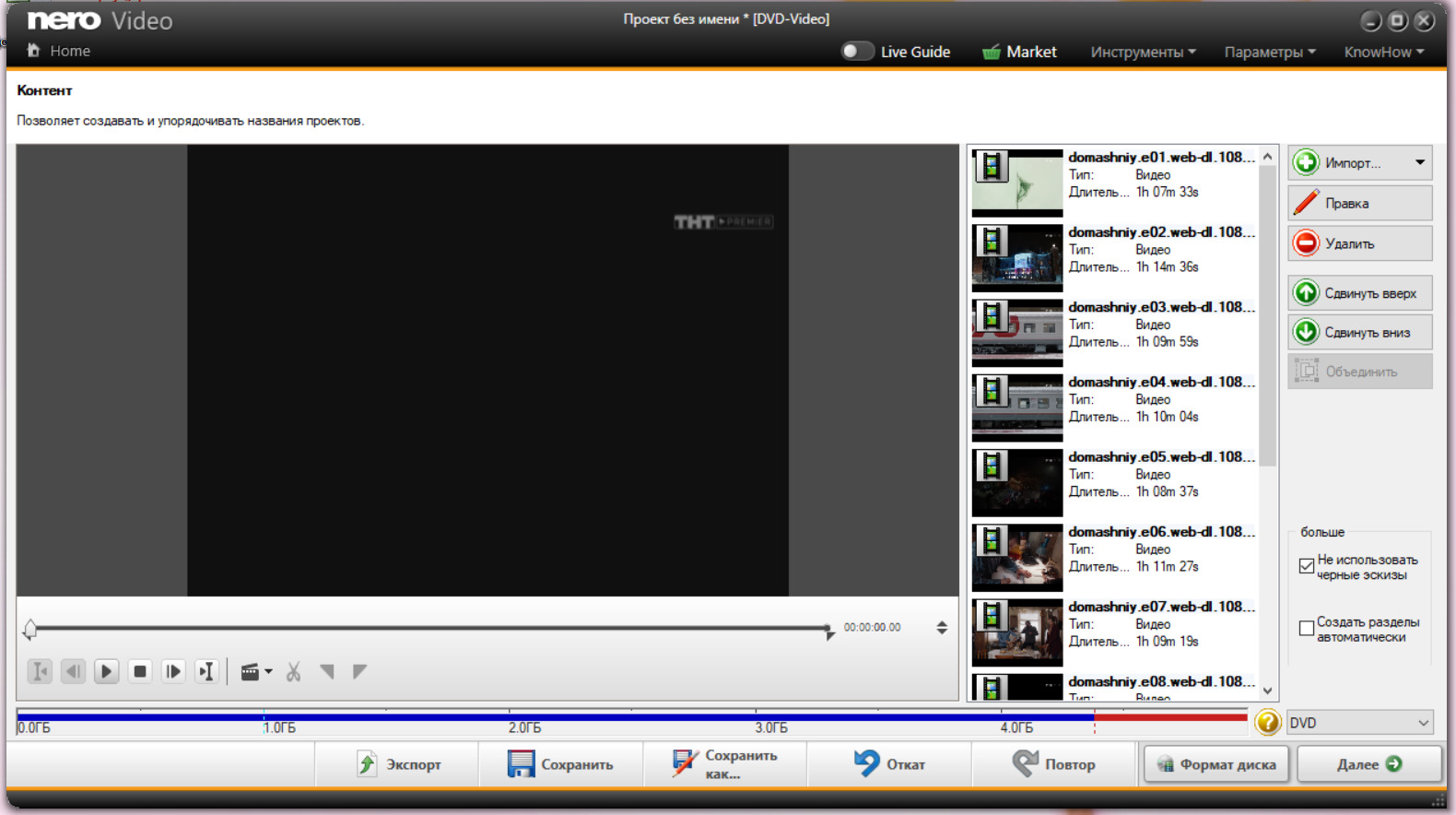Image resolution: width=1456 pixels, height=815 pixels.
Task: Select the scissors cut tool
Action: click(294, 672)
